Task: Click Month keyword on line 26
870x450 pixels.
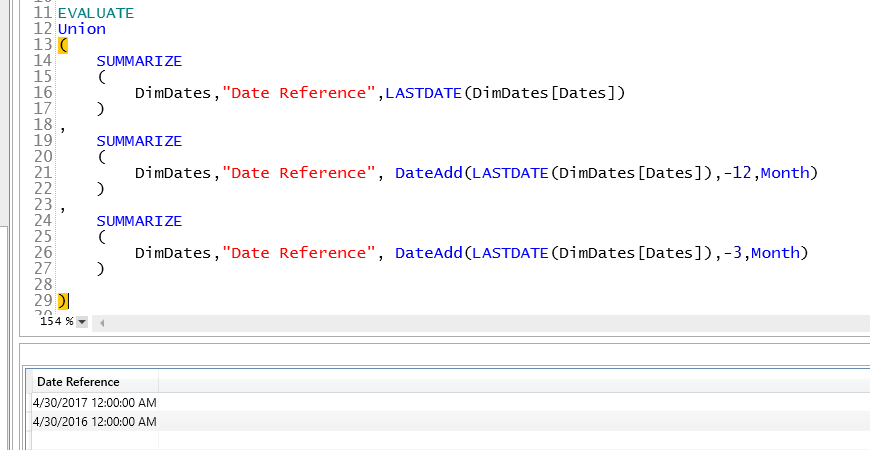Action: 776,252
